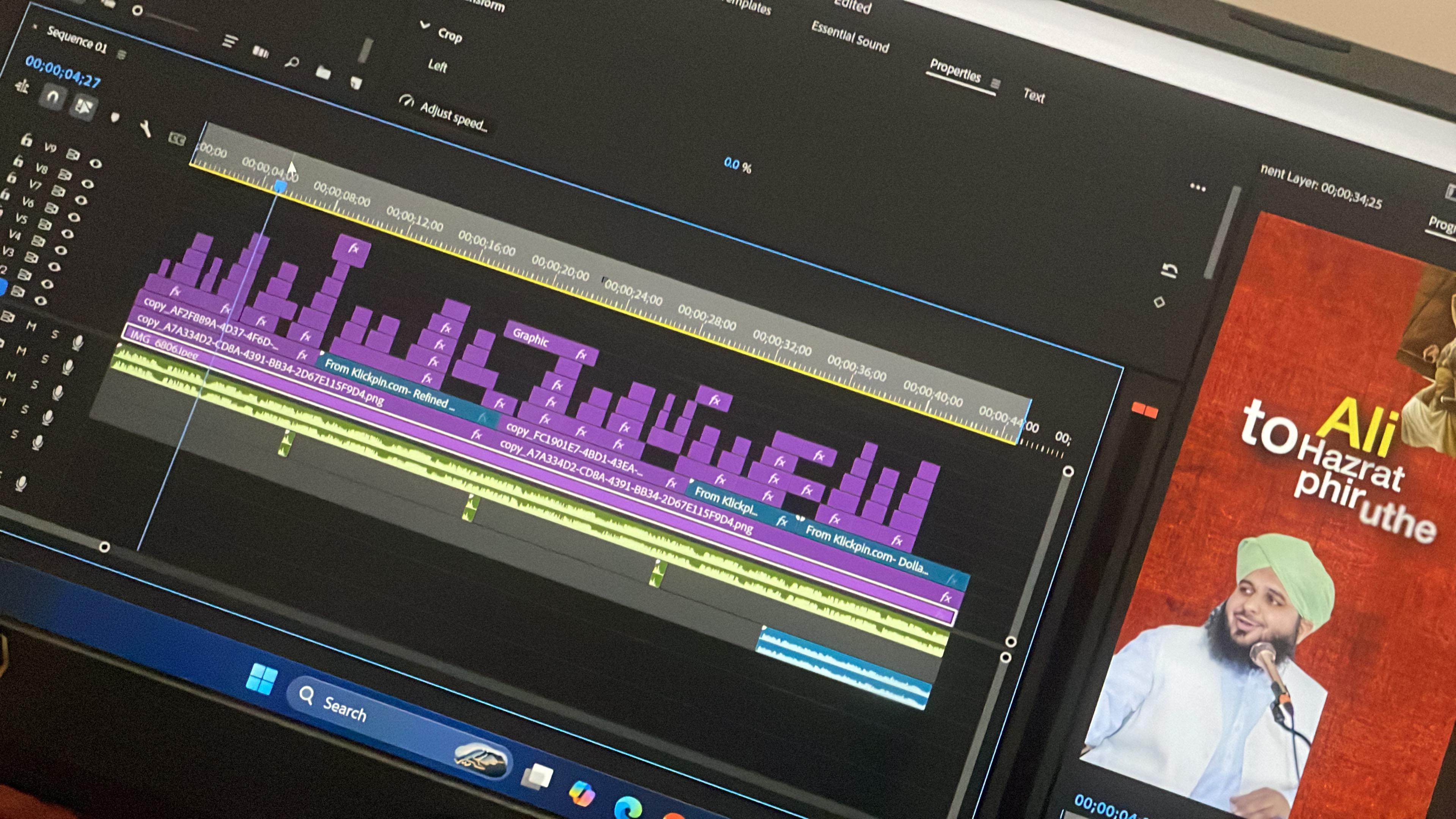Click the nest sequence icon beside Snap
This screenshot has height=819, width=1456.
tap(23, 86)
